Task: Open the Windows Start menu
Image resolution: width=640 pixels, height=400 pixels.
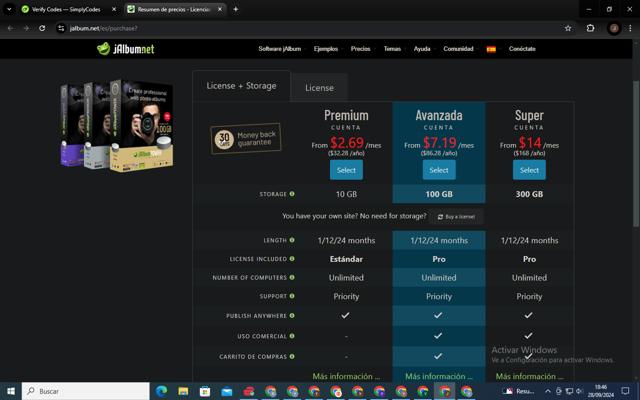Action: 11,391
